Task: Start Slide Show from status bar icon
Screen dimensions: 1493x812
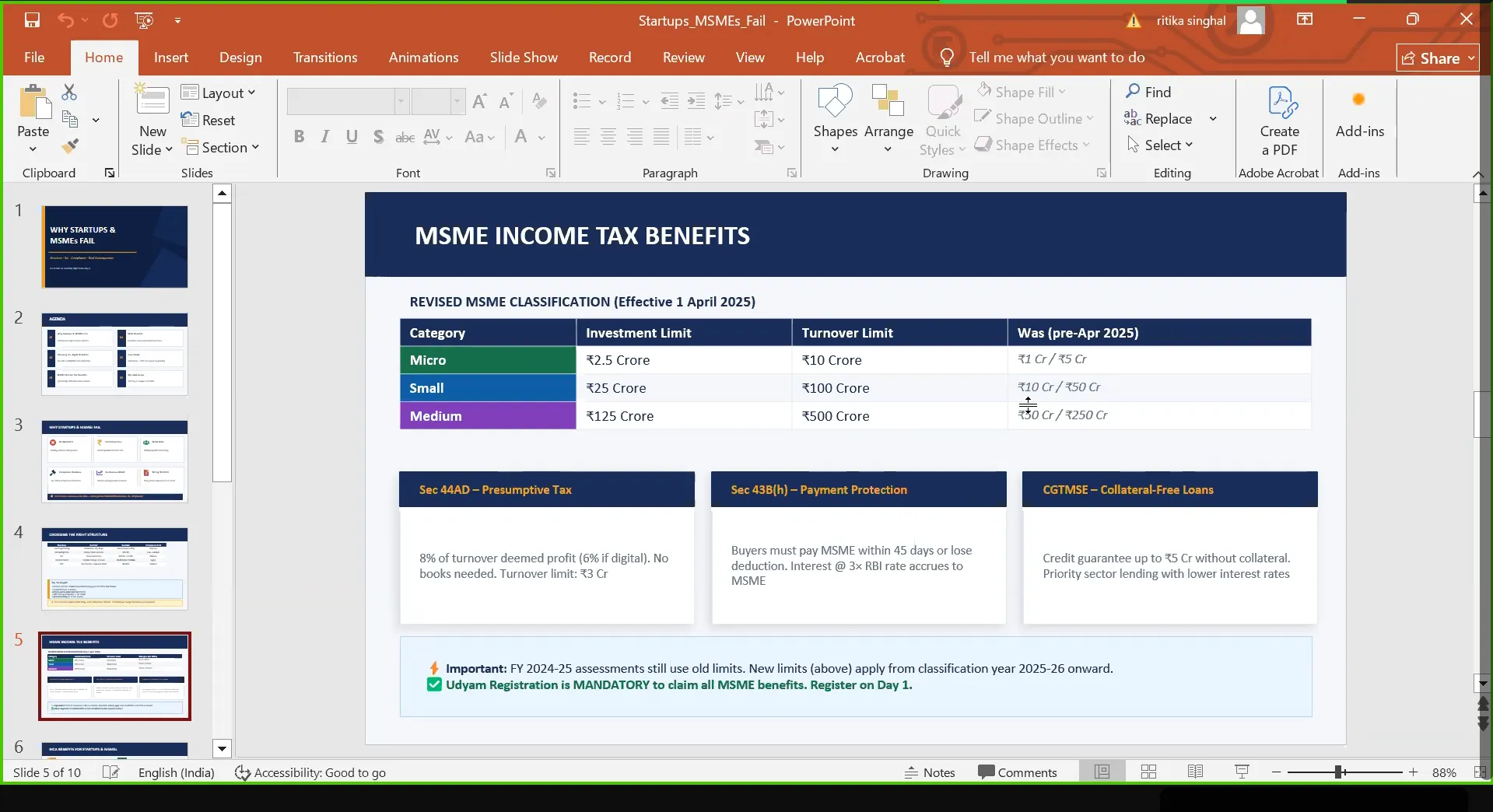Action: click(1242, 772)
